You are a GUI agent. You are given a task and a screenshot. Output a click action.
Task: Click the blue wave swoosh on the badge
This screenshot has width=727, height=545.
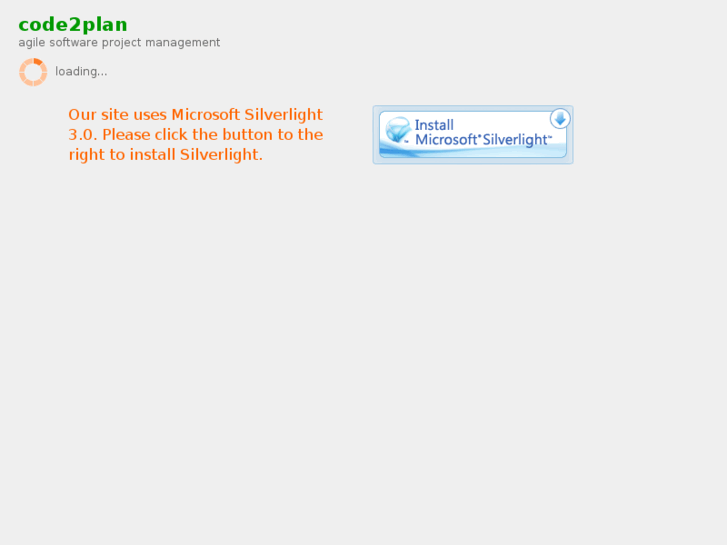[x=473, y=151]
